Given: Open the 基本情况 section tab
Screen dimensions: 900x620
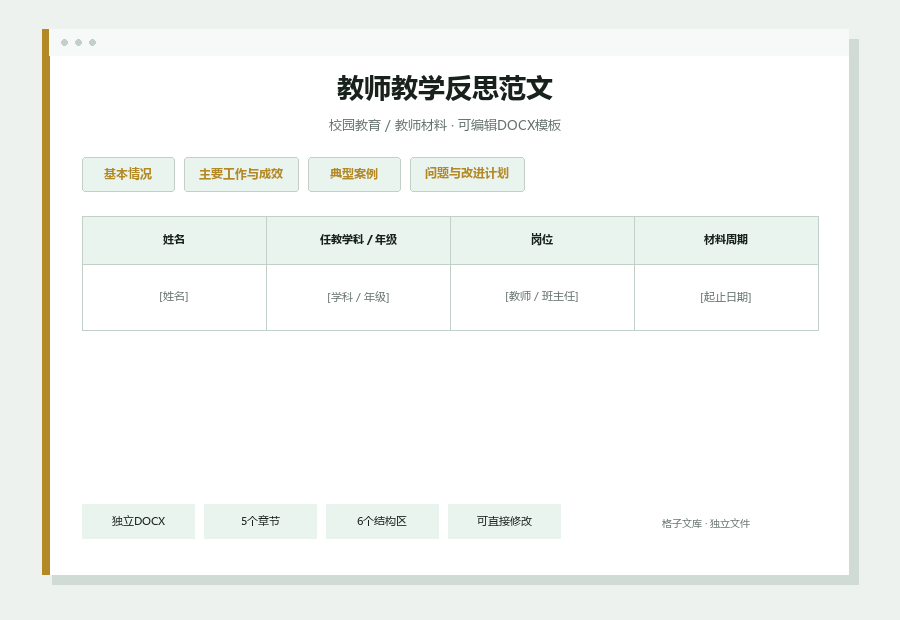Looking at the screenshot, I should pyautogui.click(x=128, y=174).
